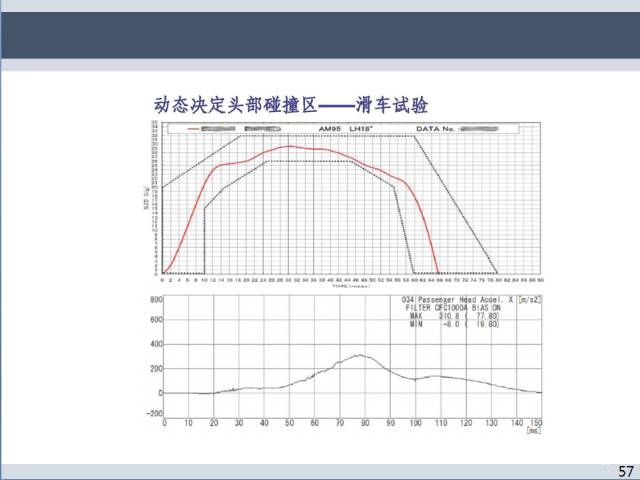This screenshot has width=640, height=480.
Task: Click the 120 tick label on lower chart x-axis
Action: (x=466, y=423)
